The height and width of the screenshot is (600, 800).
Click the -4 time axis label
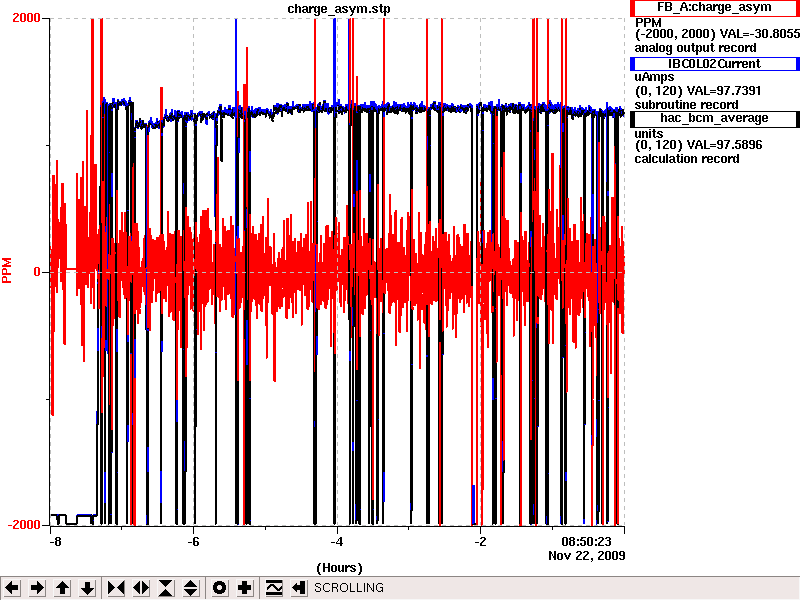[337, 541]
